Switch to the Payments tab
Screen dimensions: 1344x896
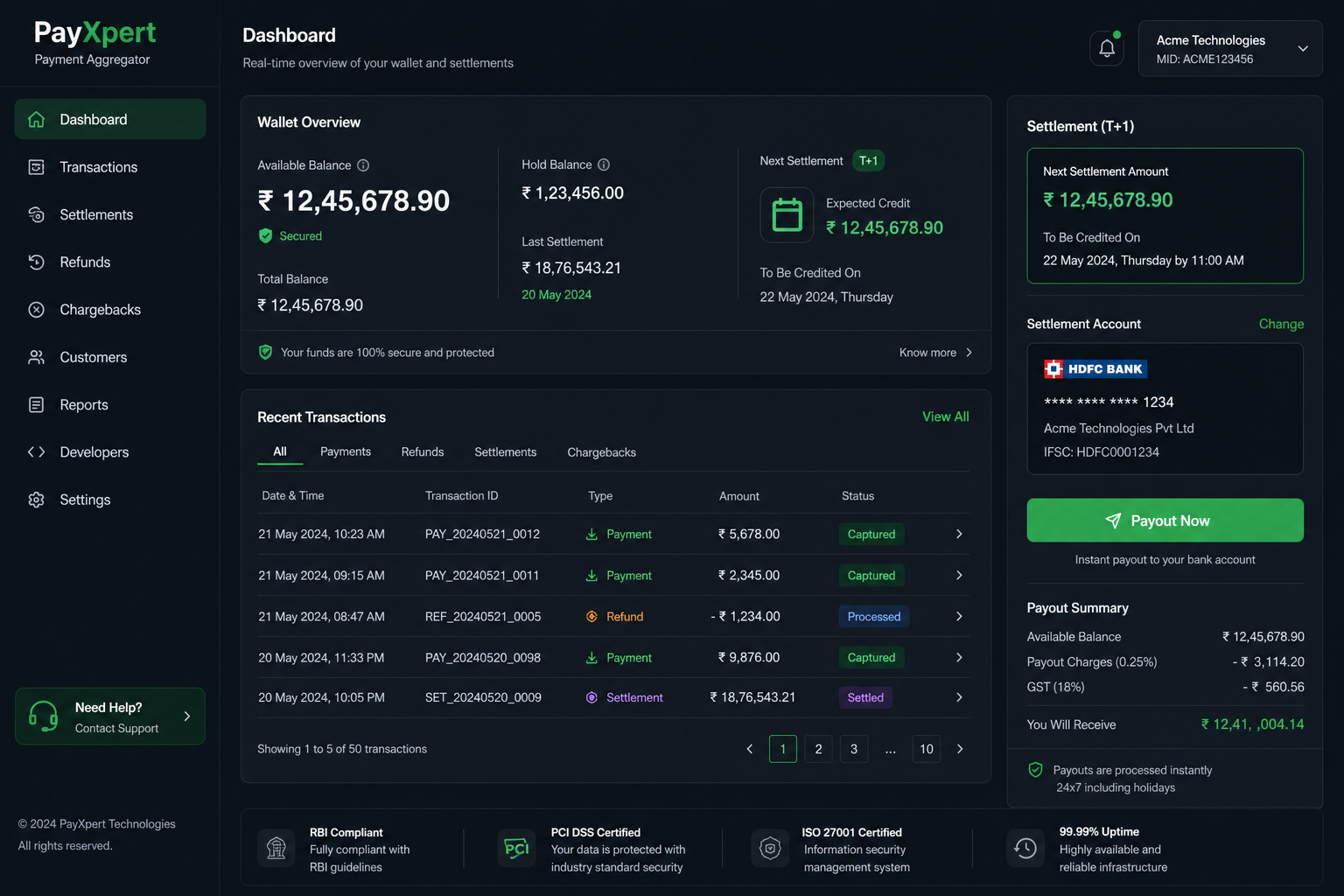346,451
